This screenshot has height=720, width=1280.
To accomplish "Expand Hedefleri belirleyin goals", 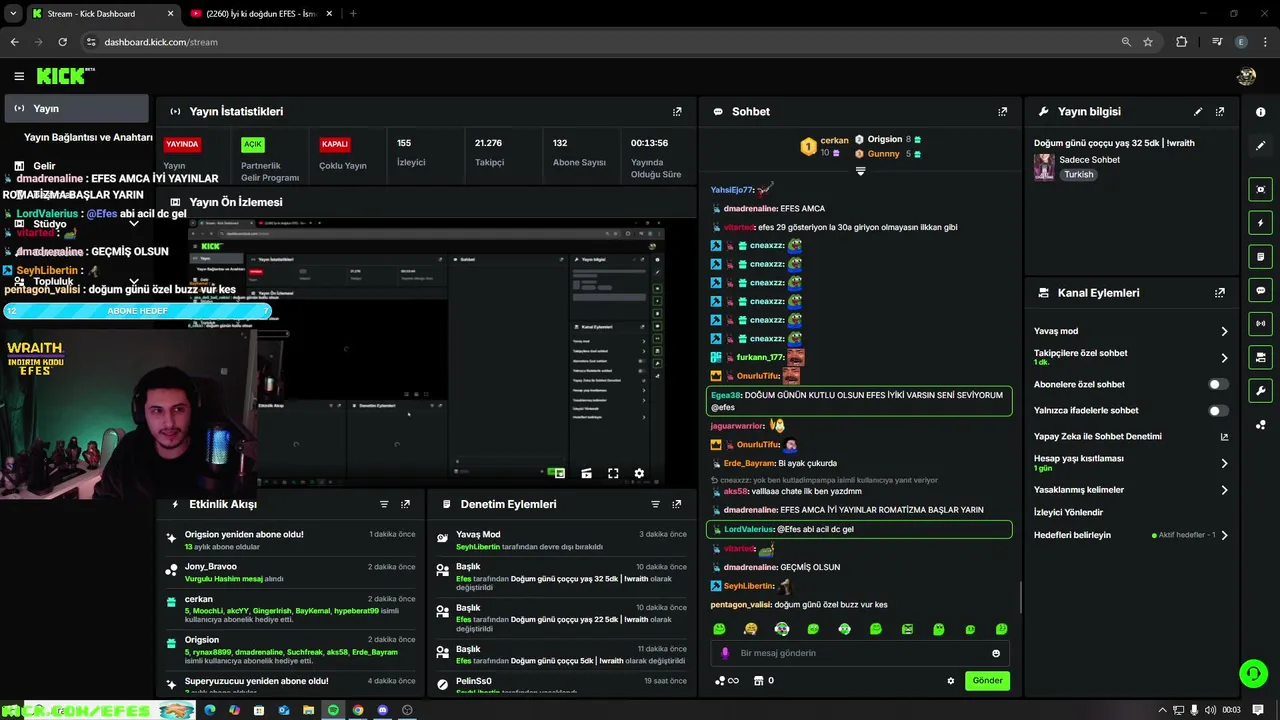I will pos(1224,535).
